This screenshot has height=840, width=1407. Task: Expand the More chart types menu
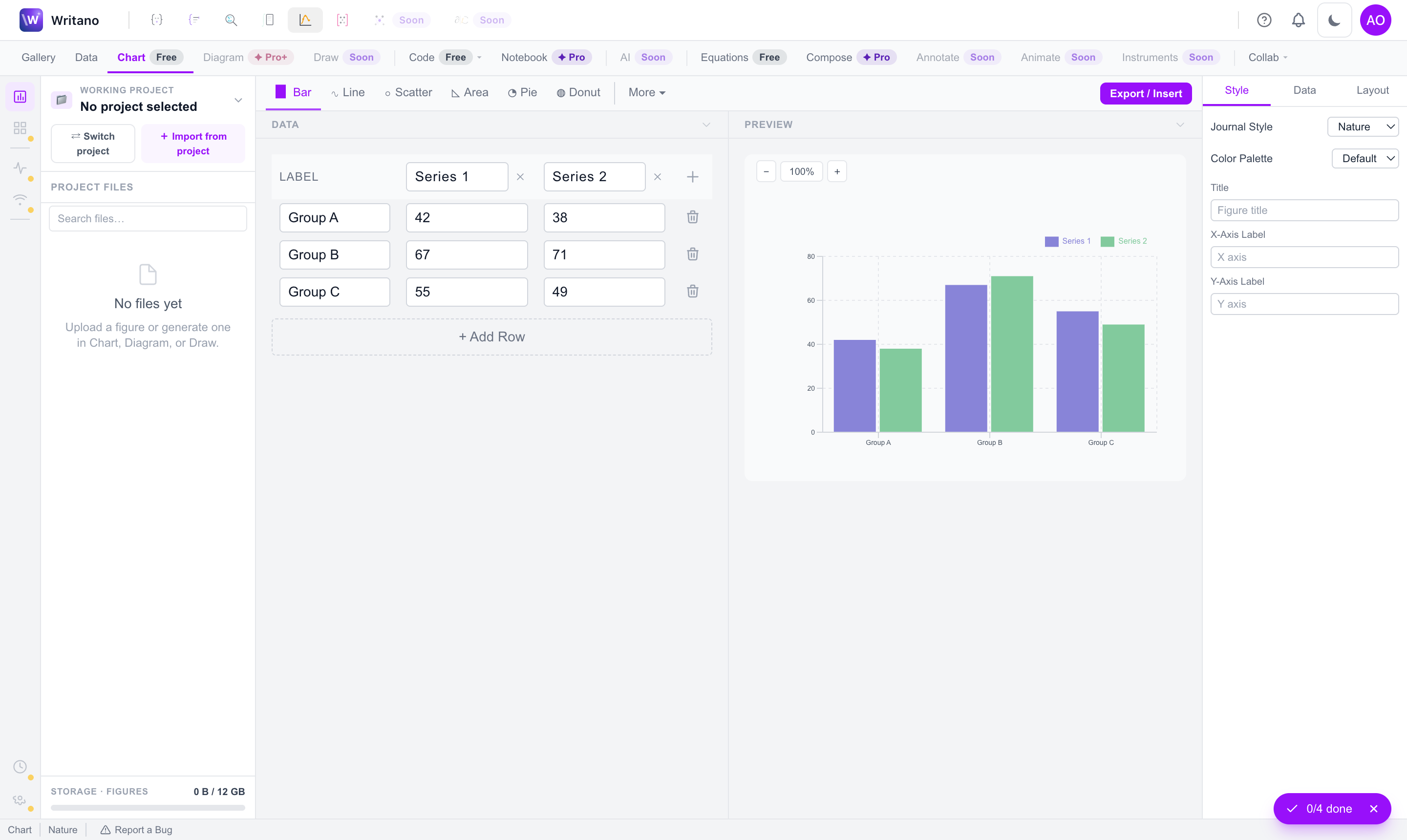point(647,93)
